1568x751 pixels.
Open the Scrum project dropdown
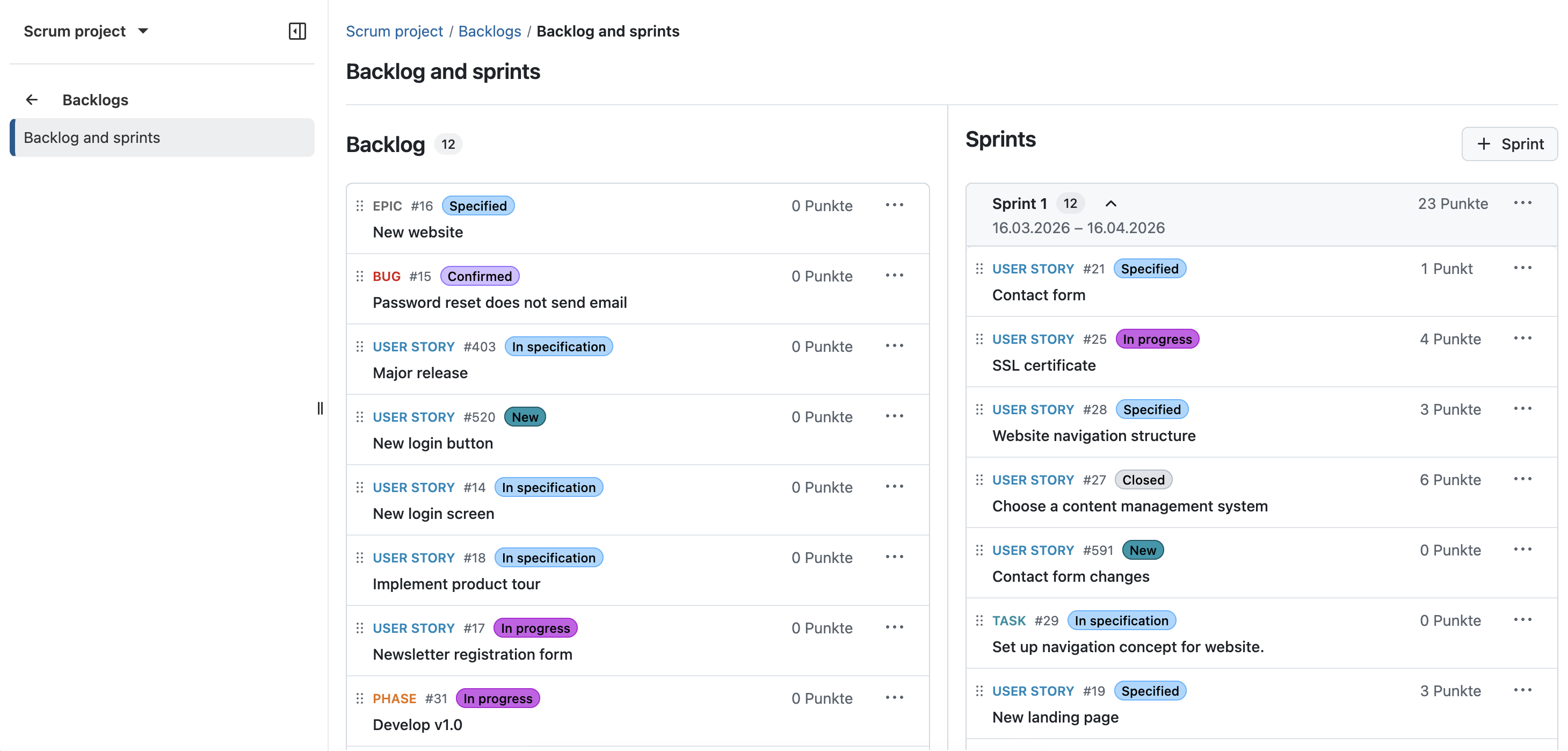86,31
